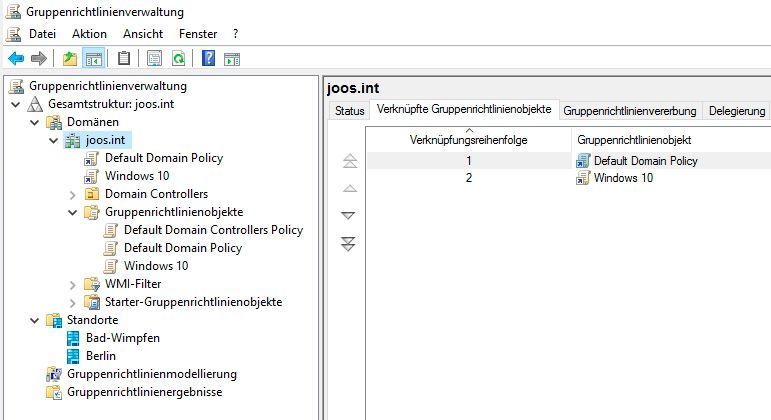Image resolution: width=771 pixels, height=420 pixels.
Task: Open Help with the blue question mark icon
Action: (208, 59)
